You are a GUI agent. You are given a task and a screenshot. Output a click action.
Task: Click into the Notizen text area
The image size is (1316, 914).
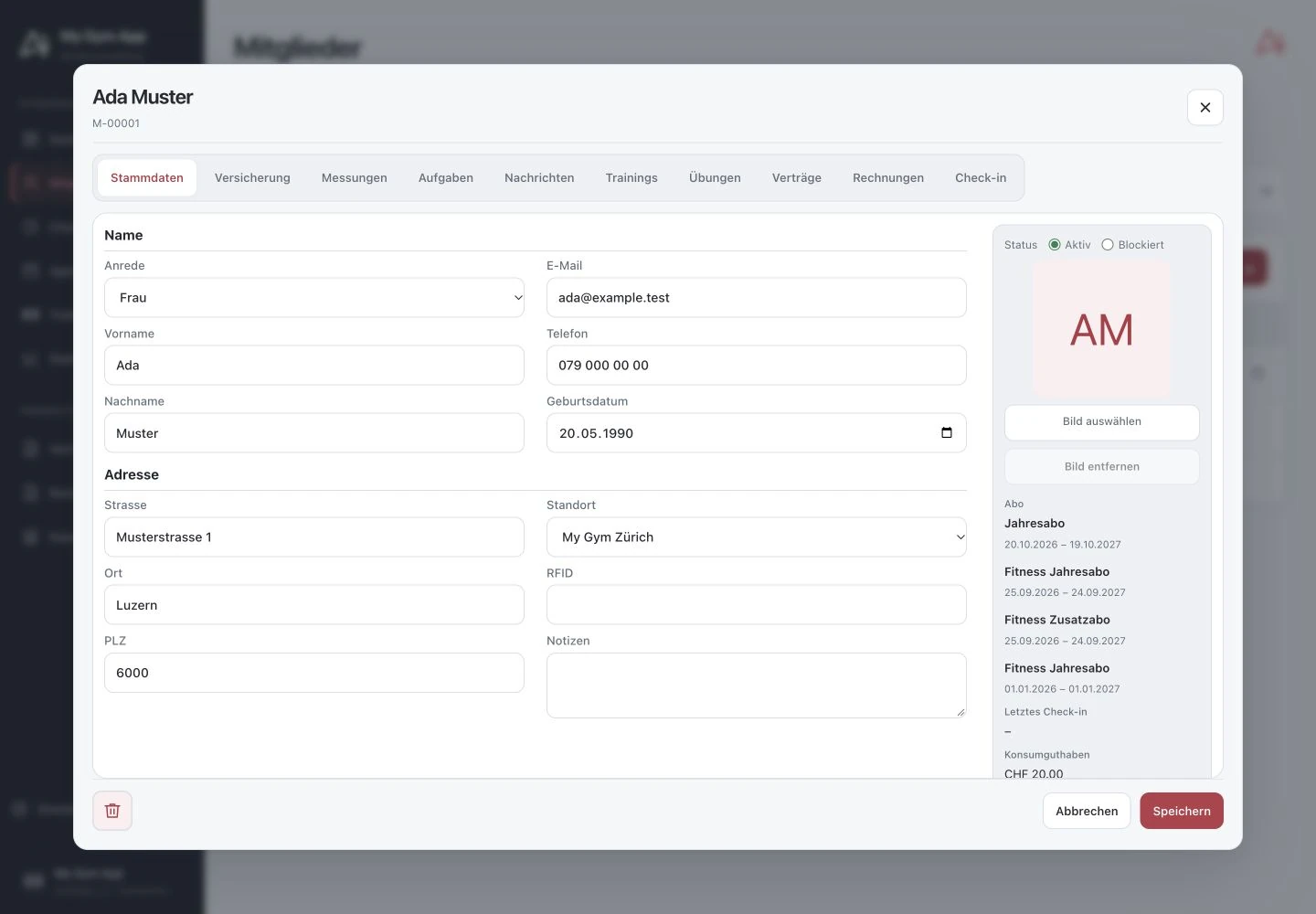point(757,685)
